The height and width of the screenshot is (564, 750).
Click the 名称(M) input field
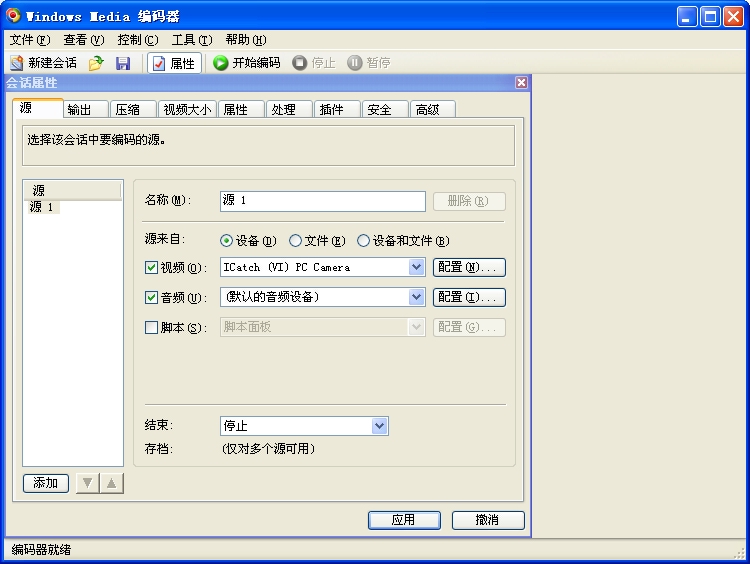(323, 201)
